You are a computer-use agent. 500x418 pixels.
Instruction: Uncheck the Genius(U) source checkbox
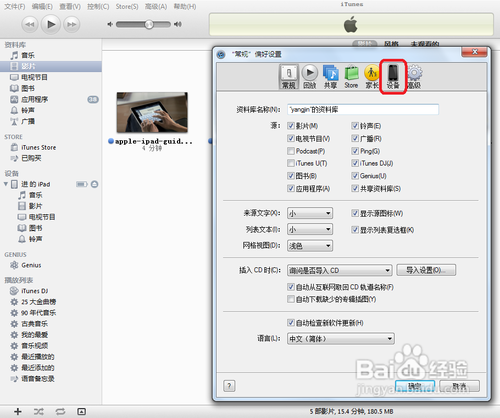point(355,176)
